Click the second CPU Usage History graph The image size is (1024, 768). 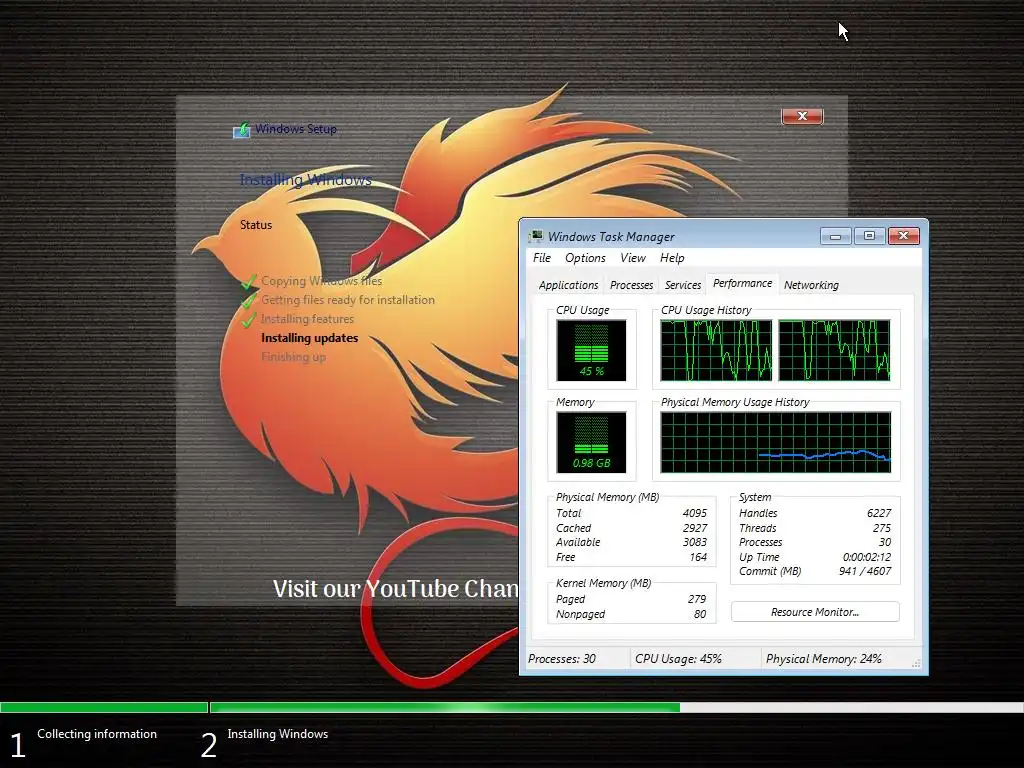(835, 350)
